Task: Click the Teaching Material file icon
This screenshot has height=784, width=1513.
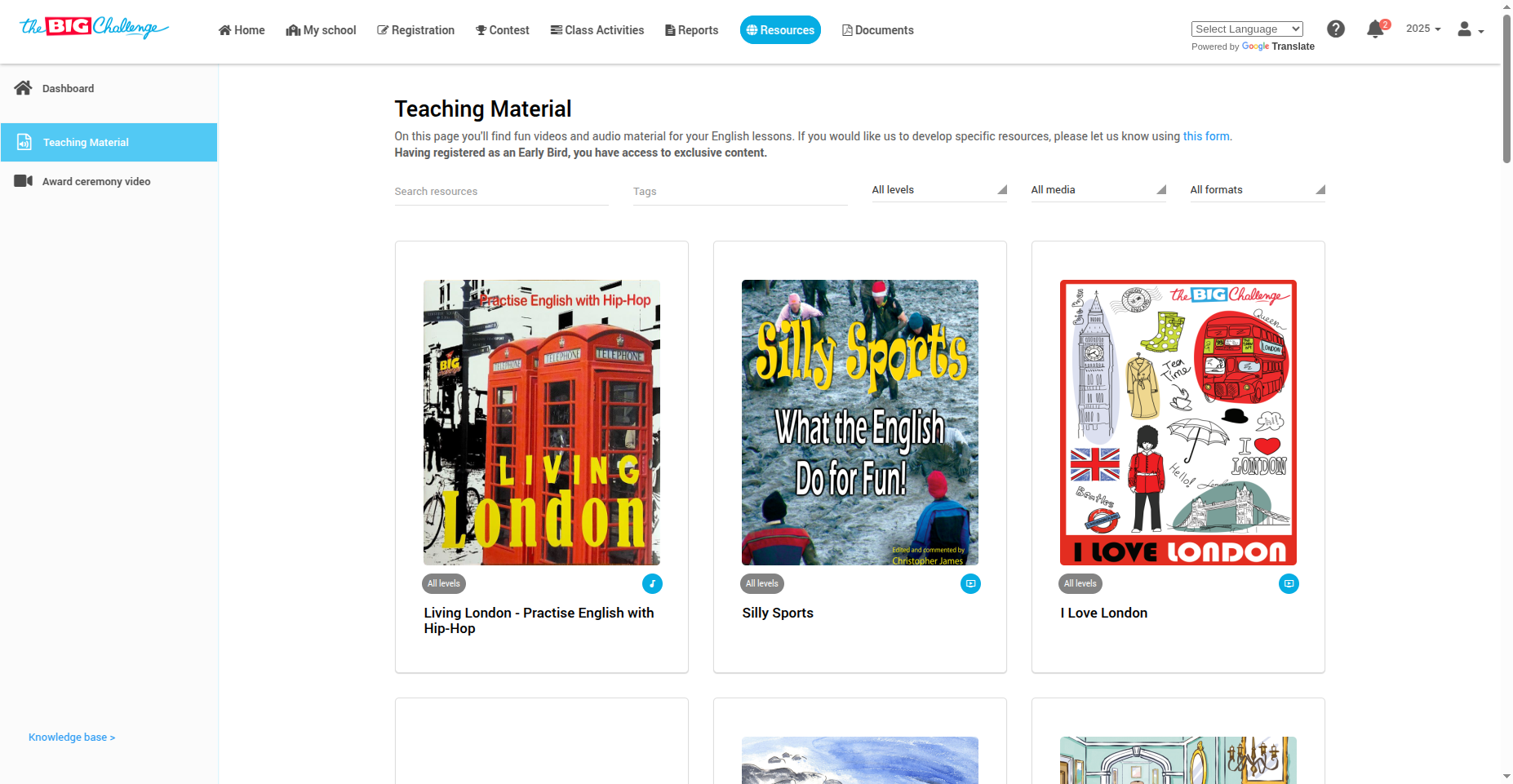Action: click(x=24, y=142)
